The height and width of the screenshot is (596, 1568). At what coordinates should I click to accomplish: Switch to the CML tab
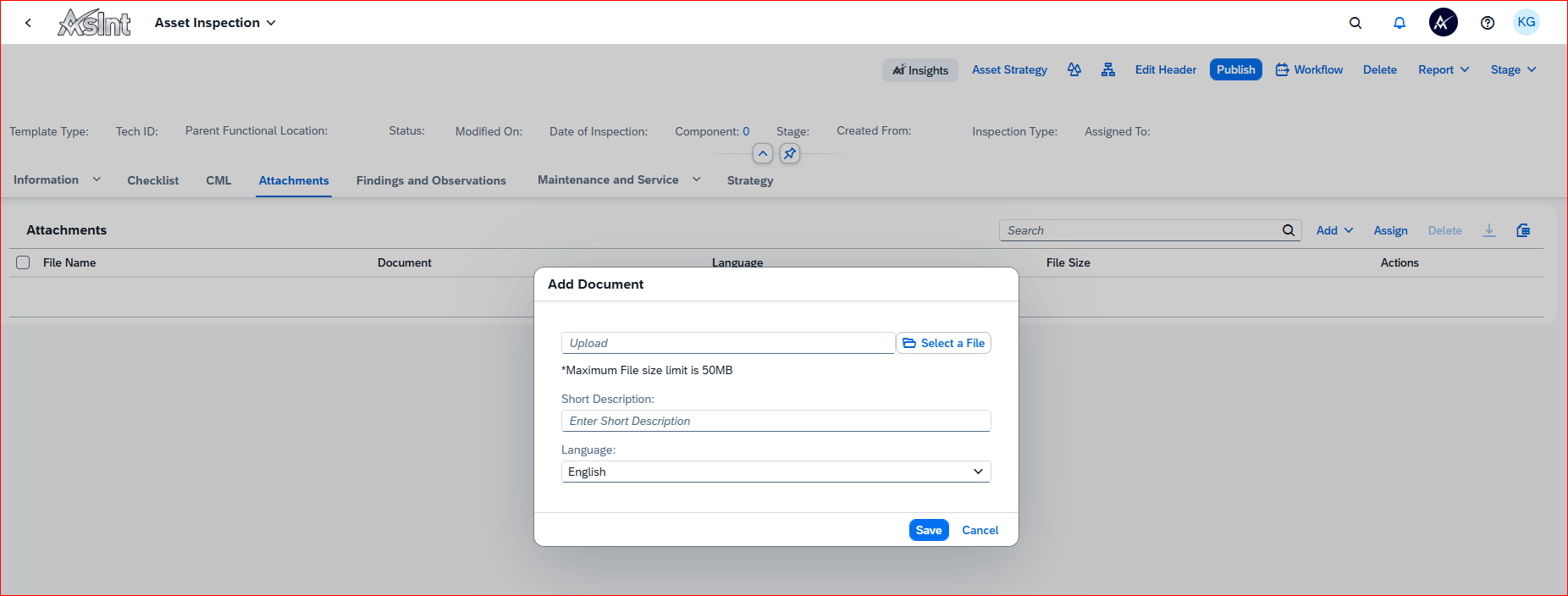218,180
